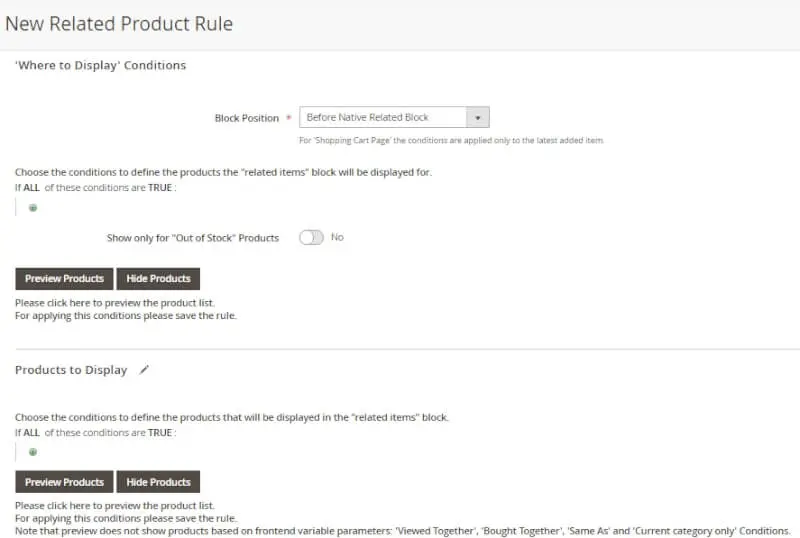The height and width of the screenshot is (538, 800).
Task: Hide Products in the 'Where to Display' section
Action: (158, 279)
